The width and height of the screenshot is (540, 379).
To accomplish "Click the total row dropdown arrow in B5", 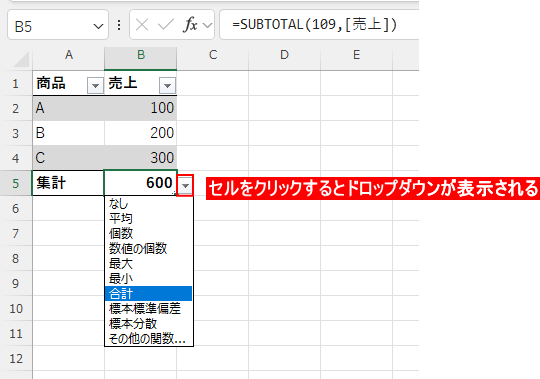I will (185, 186).
